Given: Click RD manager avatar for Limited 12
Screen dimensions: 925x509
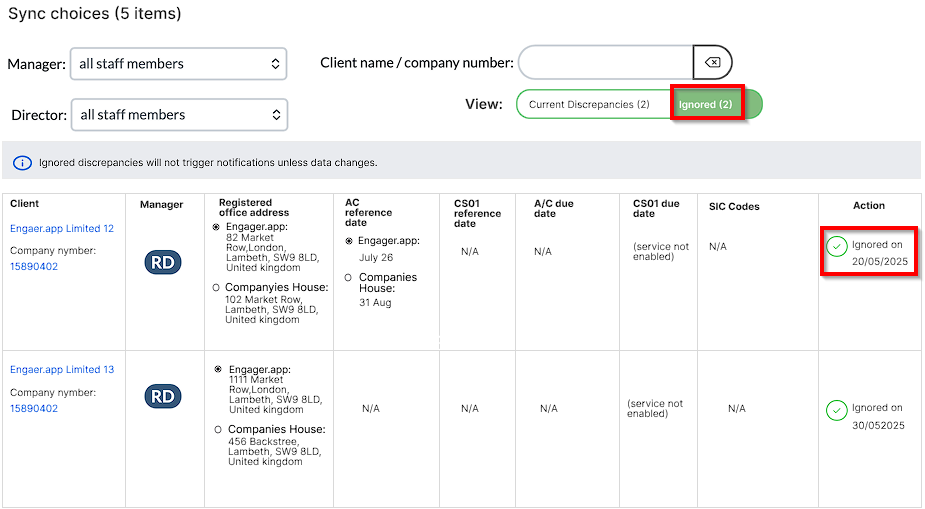Looking at the screenshot, I should click(162, 263).
